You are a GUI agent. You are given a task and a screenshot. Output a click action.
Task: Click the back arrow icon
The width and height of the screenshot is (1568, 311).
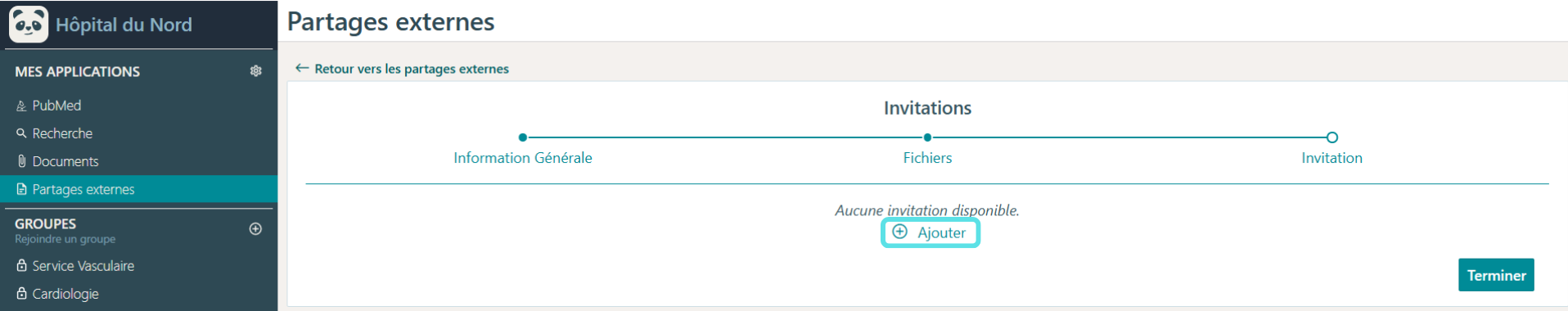point(302,68)
